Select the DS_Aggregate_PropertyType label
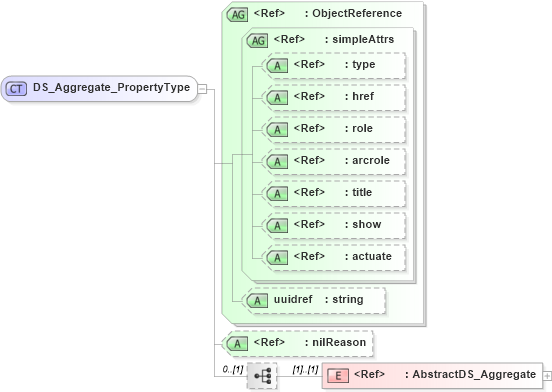Screen dimensions: 552x392 [111, 87]
